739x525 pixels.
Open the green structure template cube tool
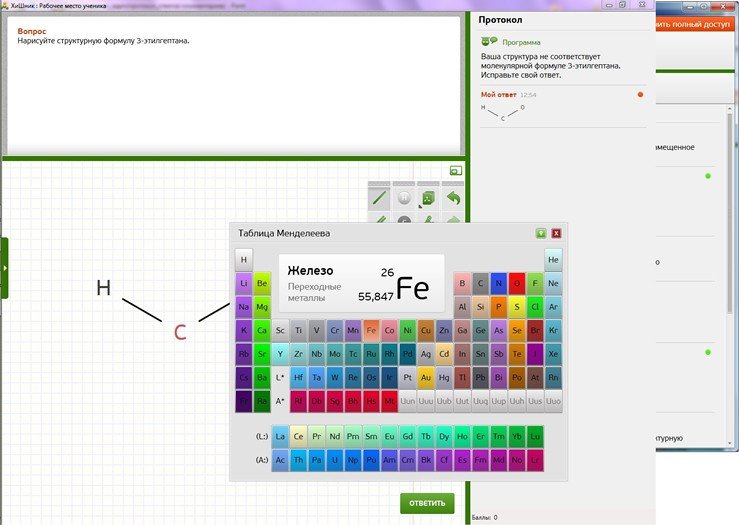(428, 198)
